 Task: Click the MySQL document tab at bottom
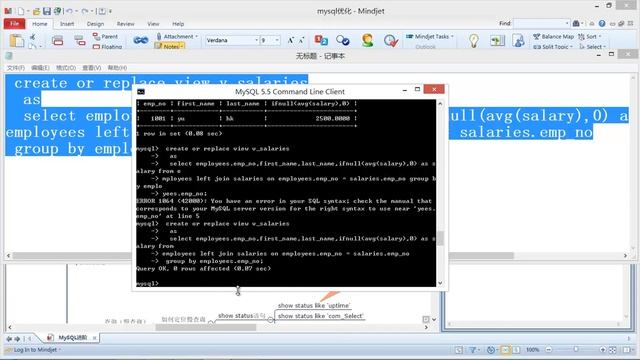point(72,338)
